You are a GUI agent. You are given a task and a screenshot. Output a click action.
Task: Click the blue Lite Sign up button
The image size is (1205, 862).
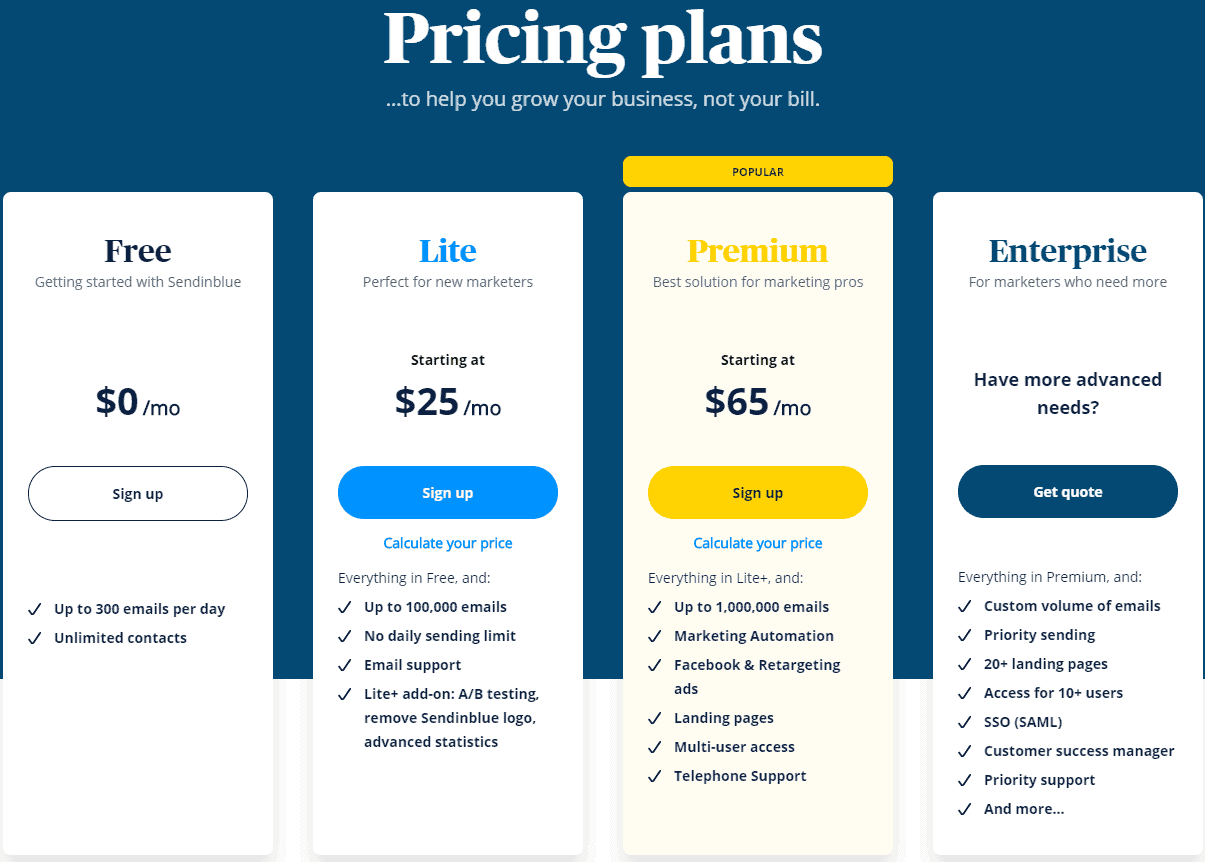tap(448, 493)
